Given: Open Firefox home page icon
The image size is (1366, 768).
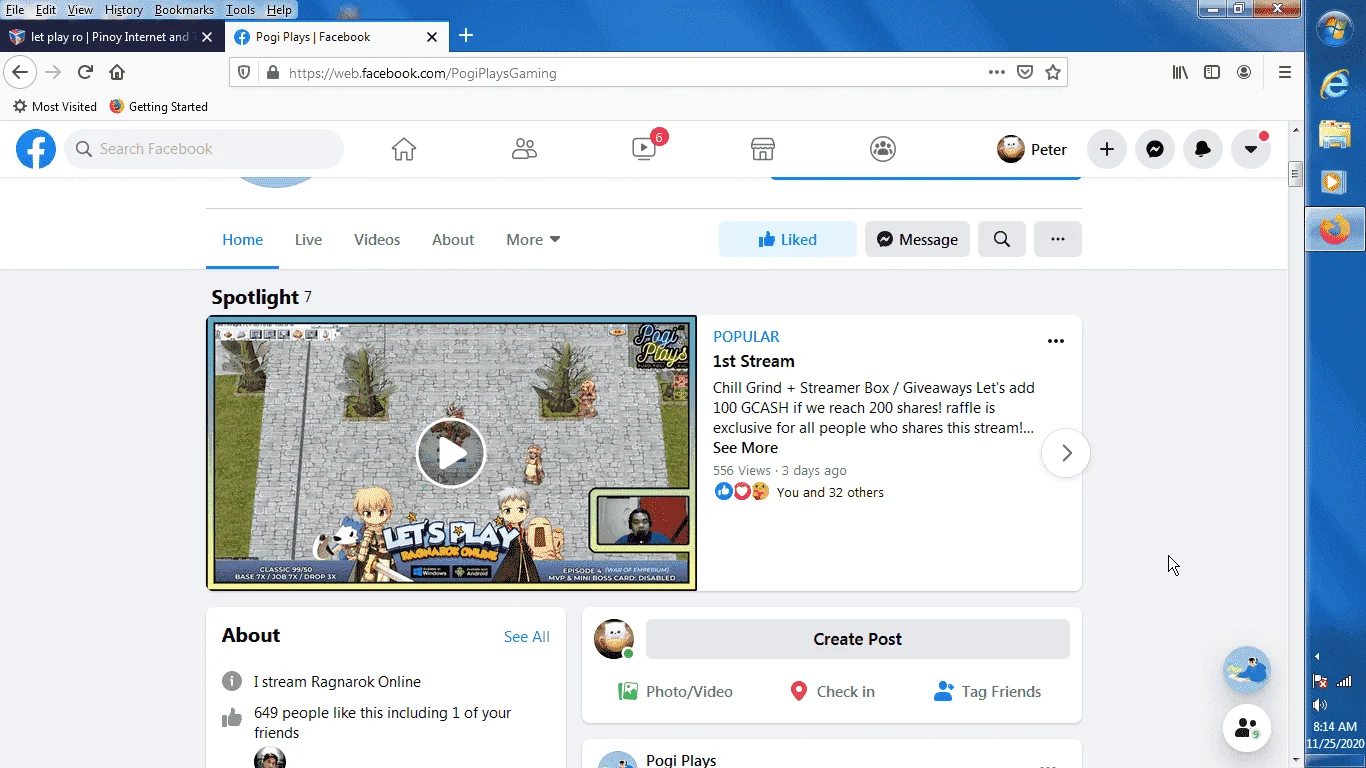Looking at the screenshot, I should 117,72.
